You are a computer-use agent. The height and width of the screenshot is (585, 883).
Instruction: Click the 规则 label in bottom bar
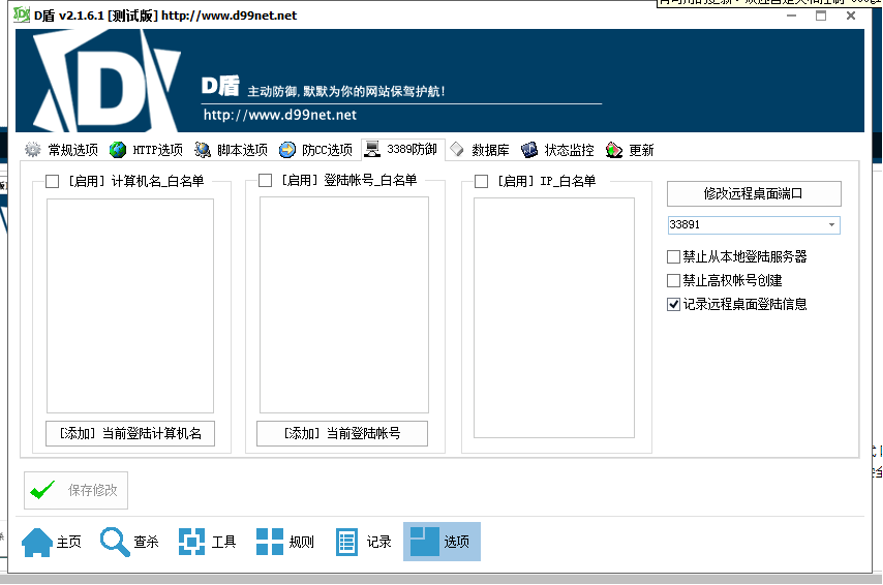click(x=301, y=542)
